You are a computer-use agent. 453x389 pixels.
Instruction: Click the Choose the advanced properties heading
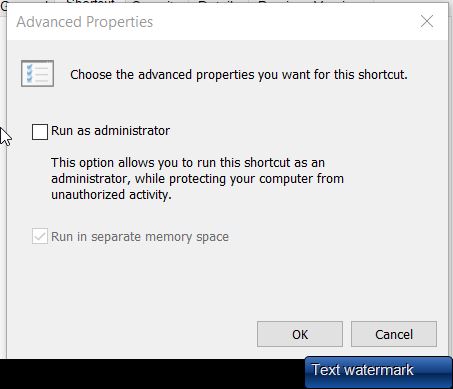coord(239,74)
